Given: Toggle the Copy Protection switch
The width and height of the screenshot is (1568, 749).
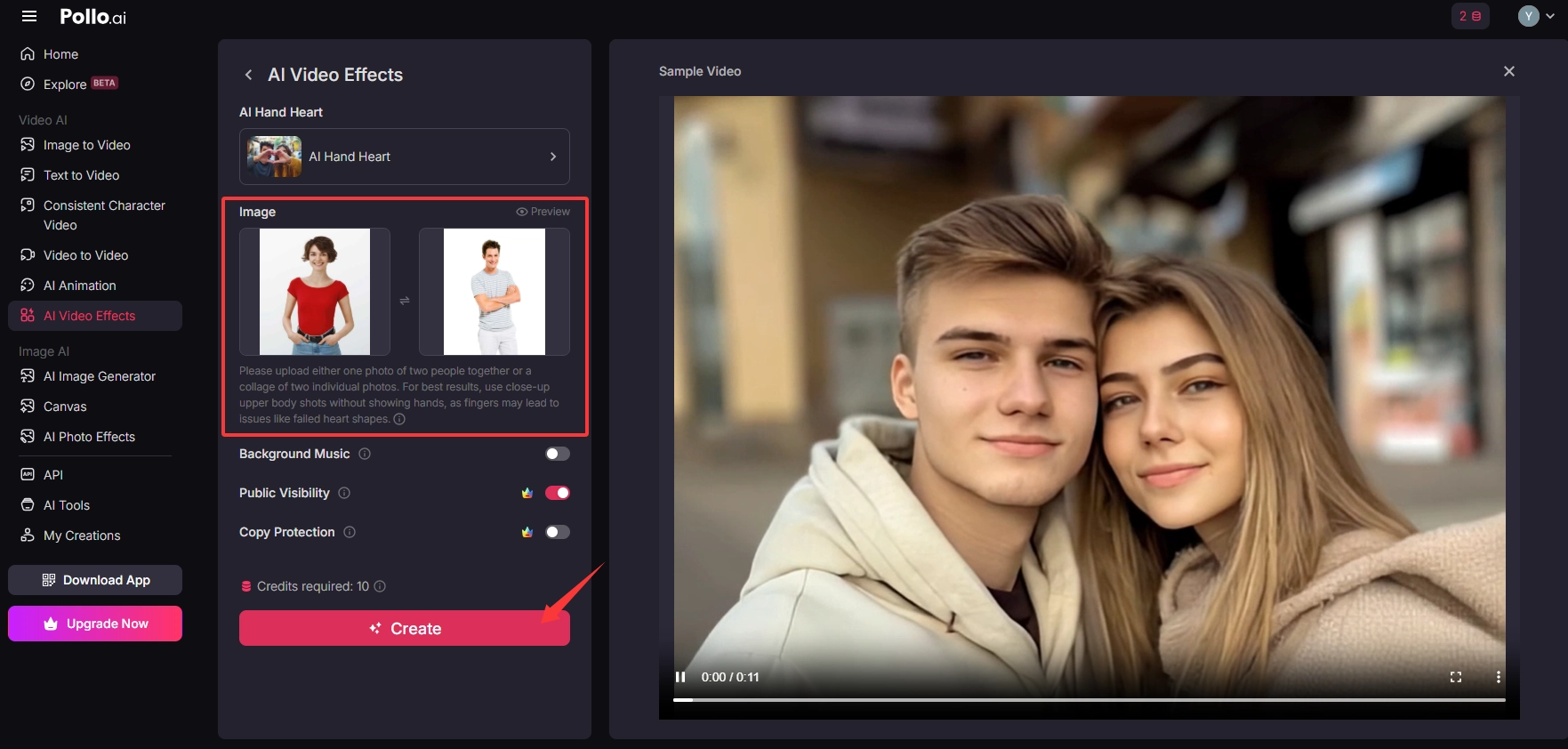Looking at the screenshot, I should pos(558,532).
